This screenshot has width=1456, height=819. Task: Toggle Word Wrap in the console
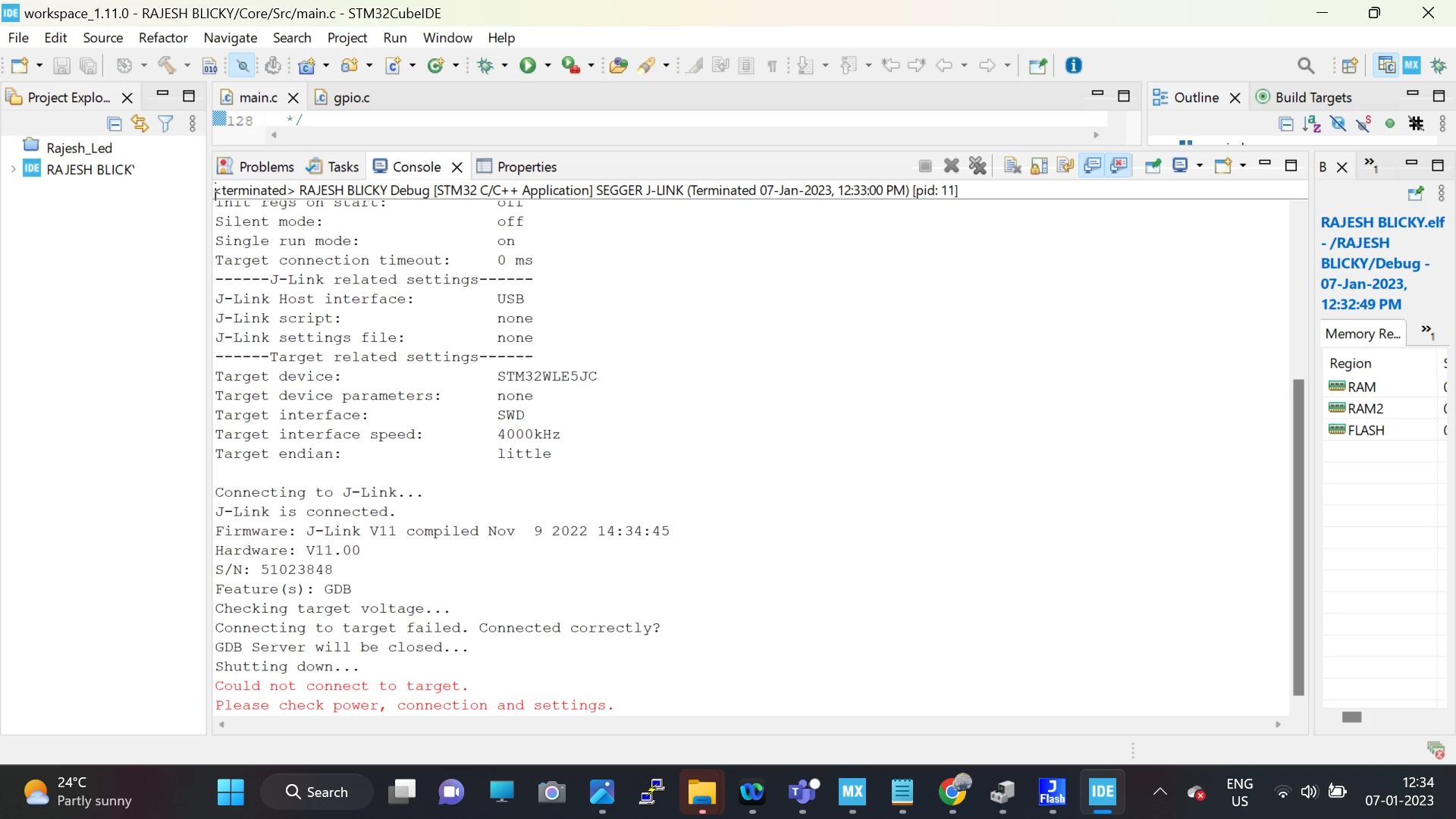pos(1065,166)
